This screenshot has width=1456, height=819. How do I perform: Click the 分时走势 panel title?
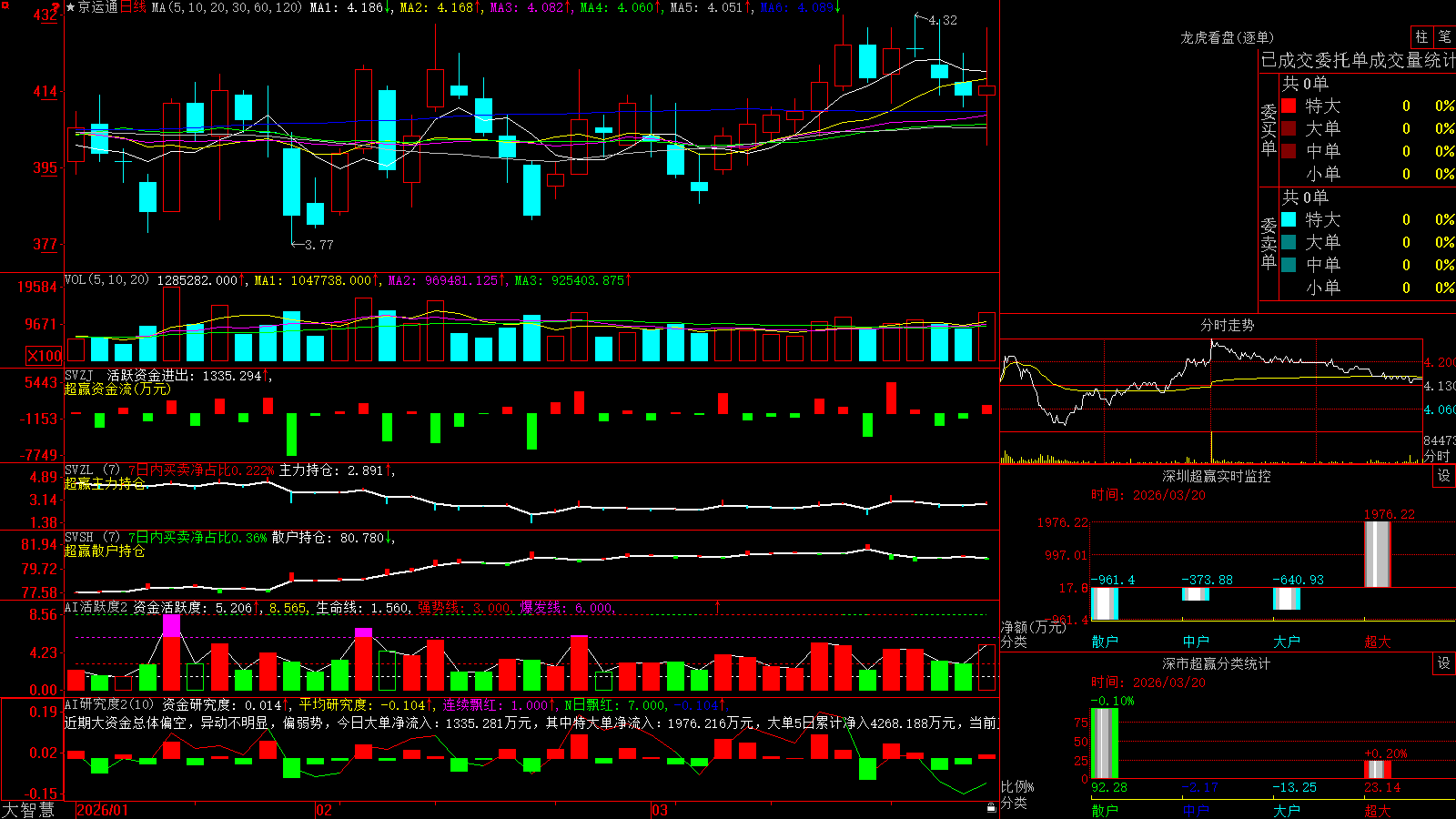click(x=1227, y=325)
